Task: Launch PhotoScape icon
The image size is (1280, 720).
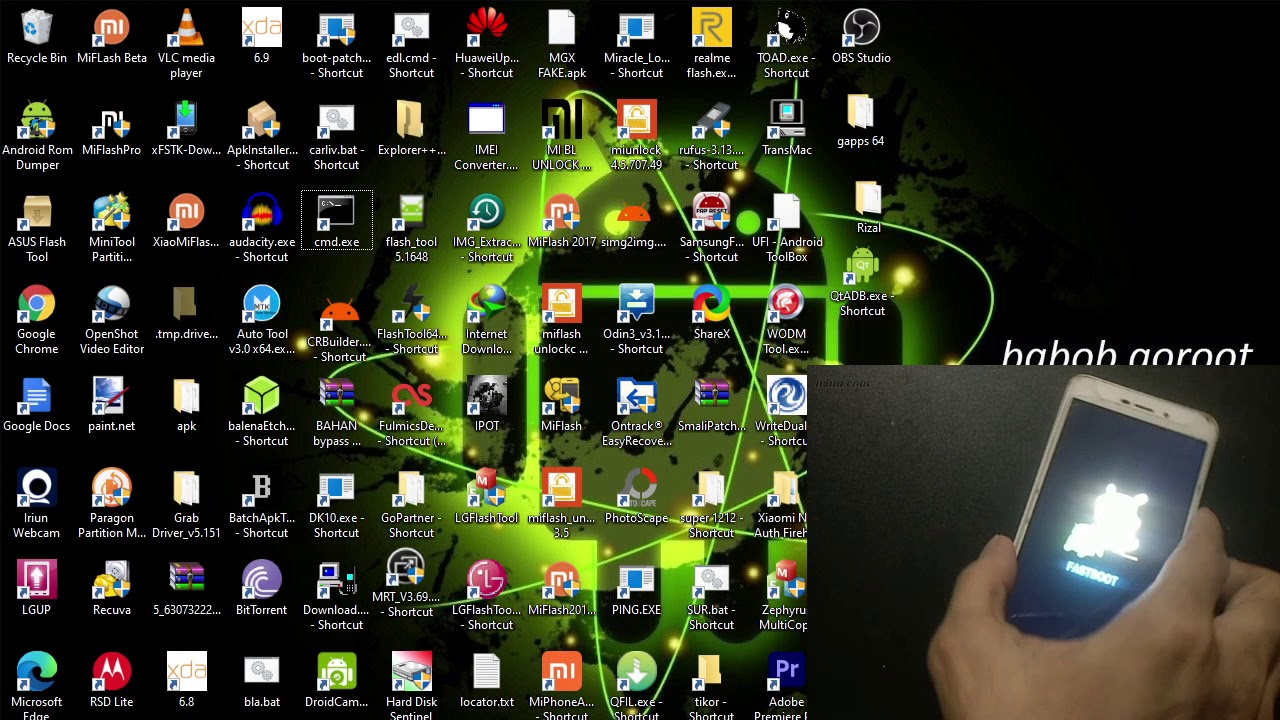Action: tap(636, 489)
